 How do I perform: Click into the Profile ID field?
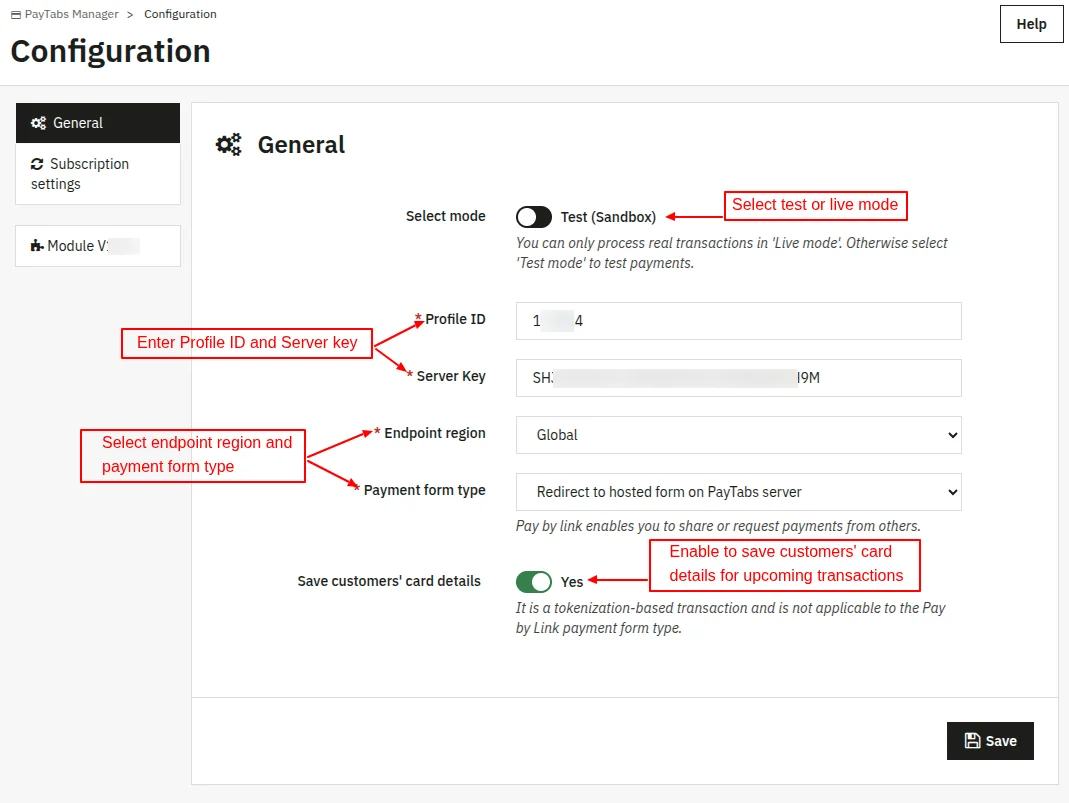click(x=738, y=321)
